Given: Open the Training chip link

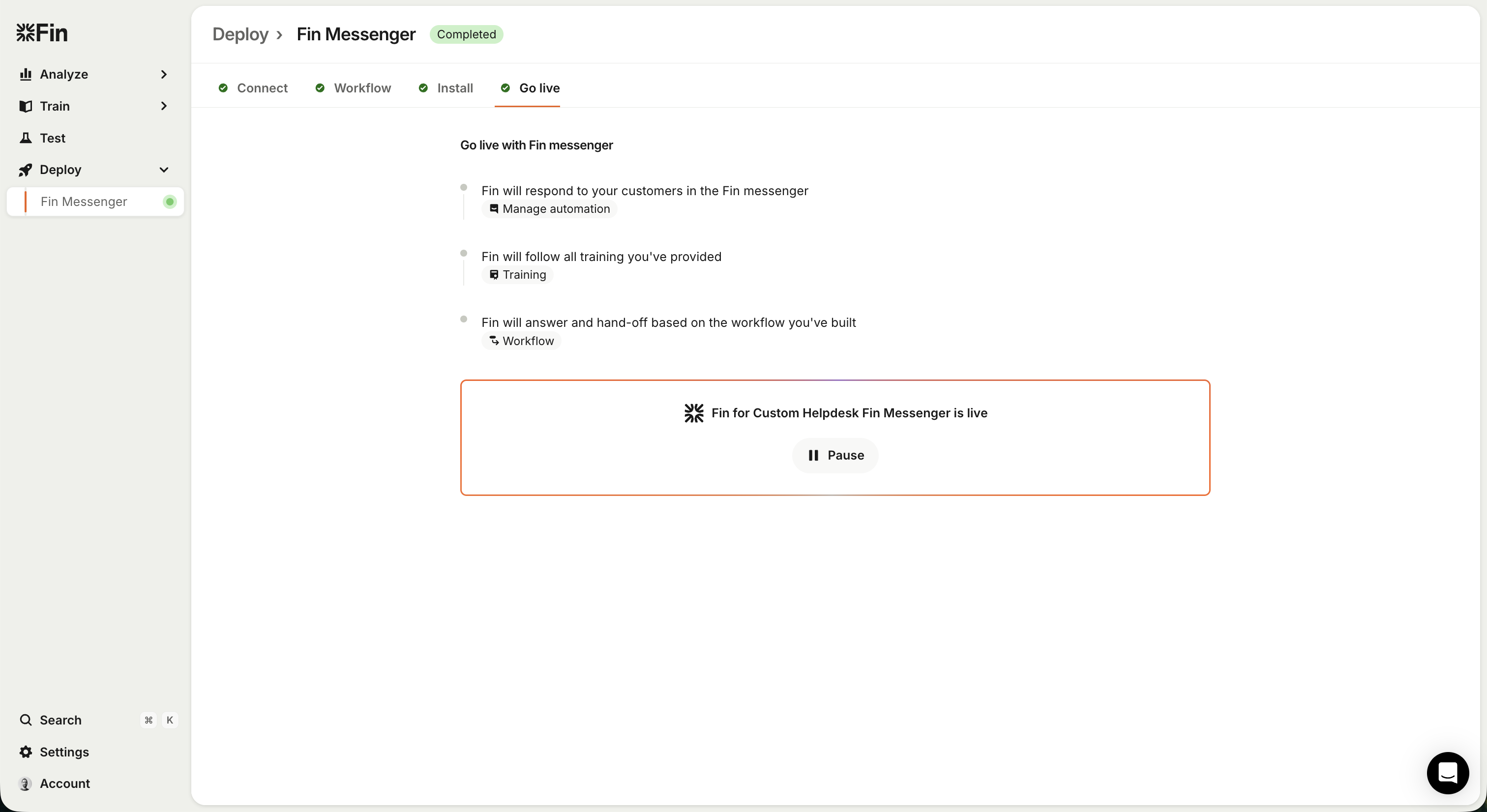Looking at the screenshot, I should coord(517,275).
